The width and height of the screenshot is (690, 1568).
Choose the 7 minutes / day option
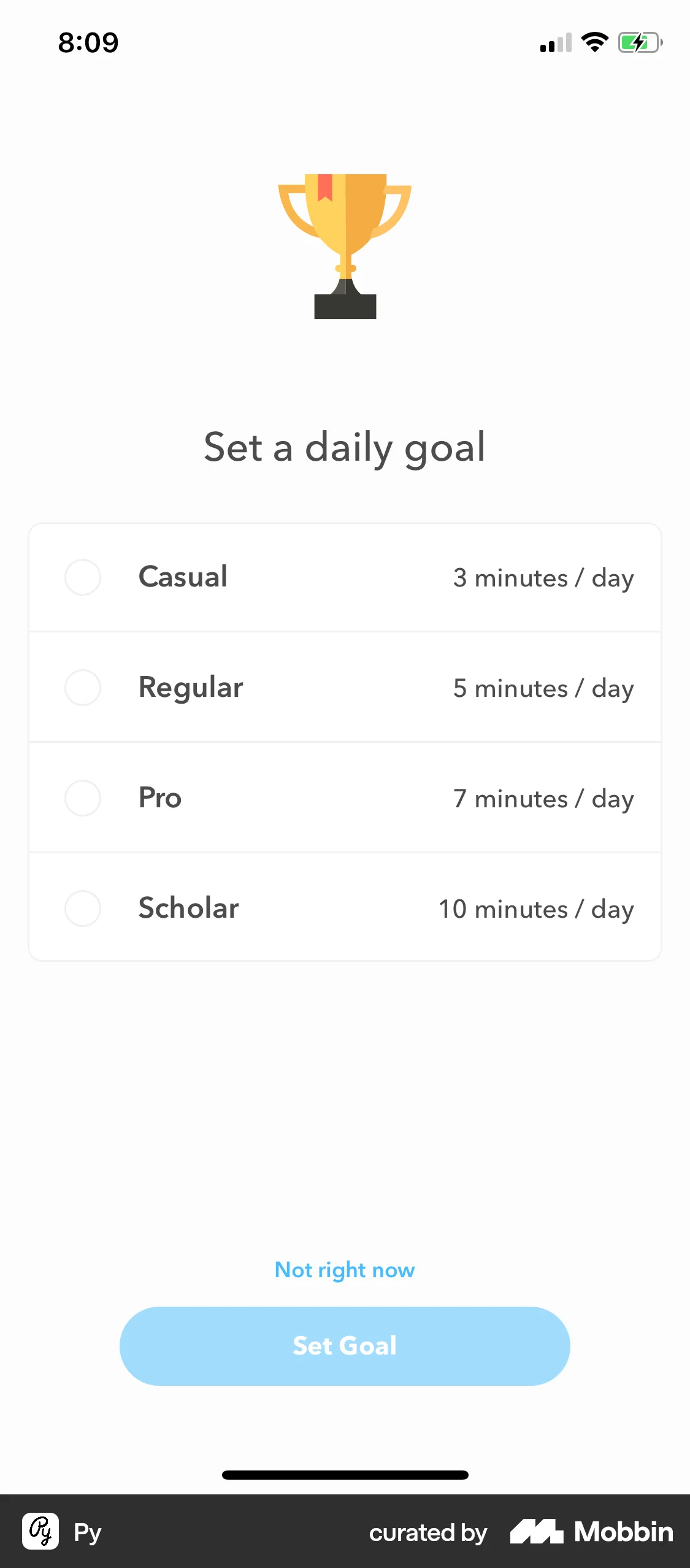(543, 799)
